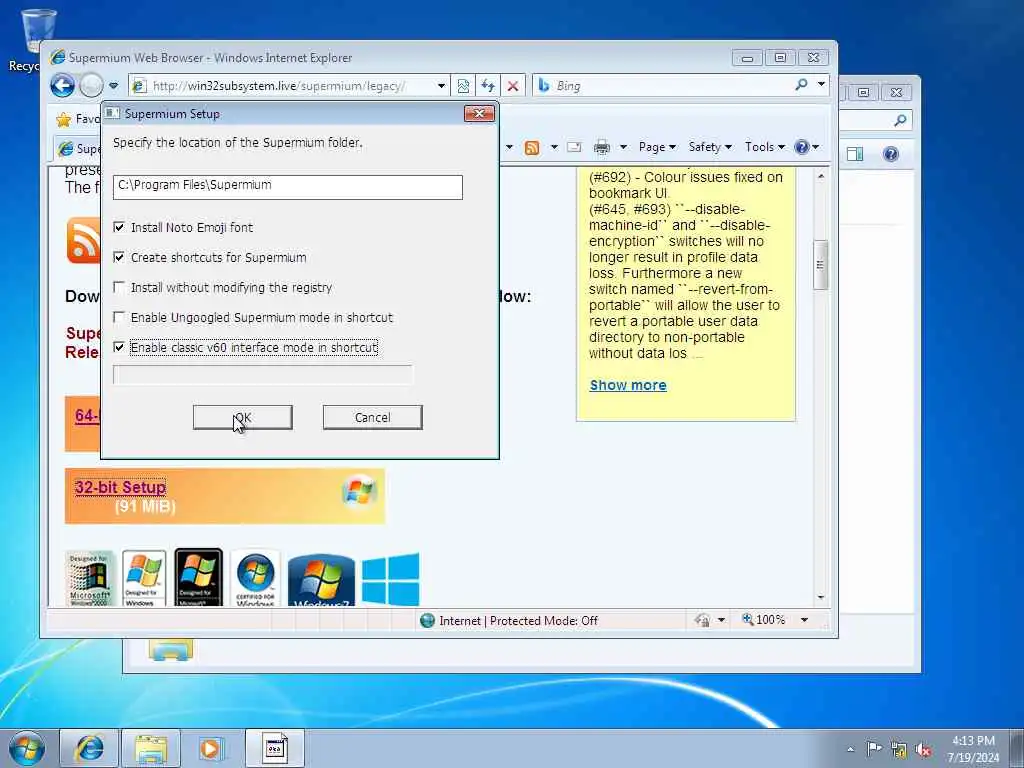Uncheck Create shortcuts for Supermium
The width and height of the screenshot is (1024, 768).
coord(119,257)
